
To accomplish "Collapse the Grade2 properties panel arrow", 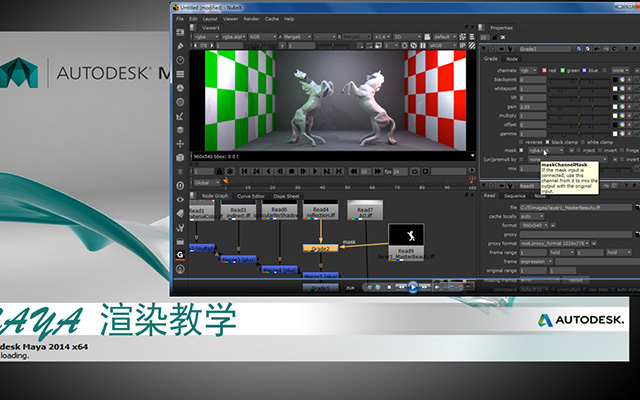I will coord(484,49).
